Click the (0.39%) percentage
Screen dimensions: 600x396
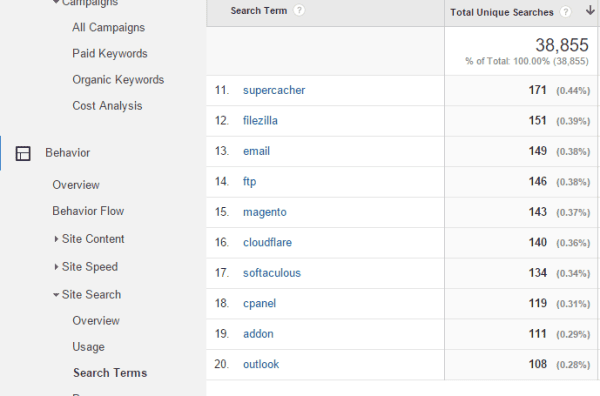pos(573,121)
